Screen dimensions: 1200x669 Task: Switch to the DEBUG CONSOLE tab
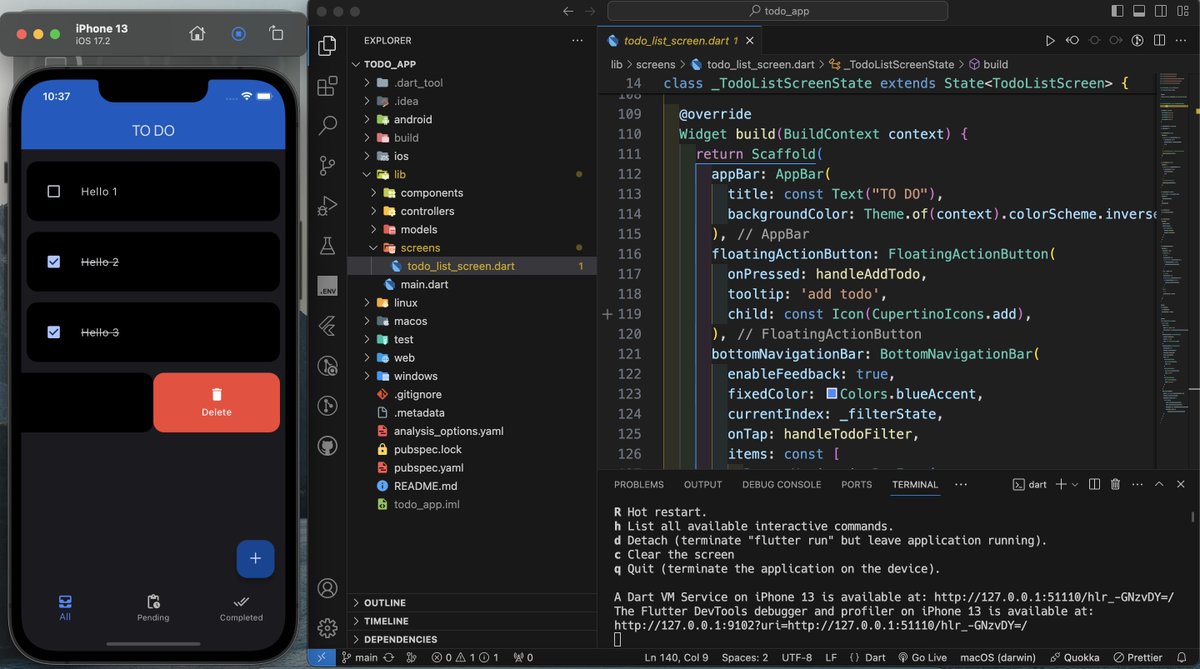781,484
